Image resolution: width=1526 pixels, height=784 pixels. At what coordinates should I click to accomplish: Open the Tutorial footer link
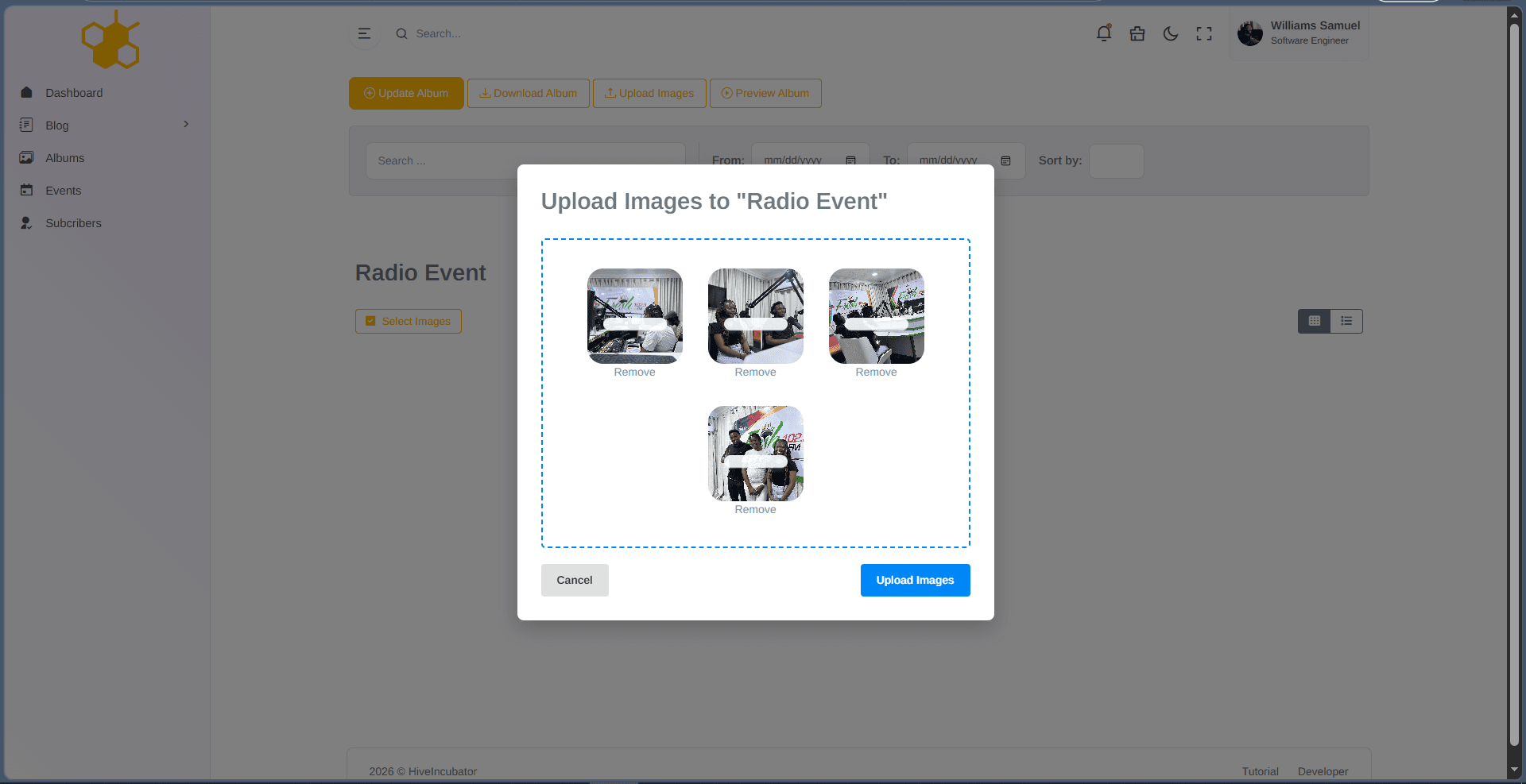click(1260, 771)
